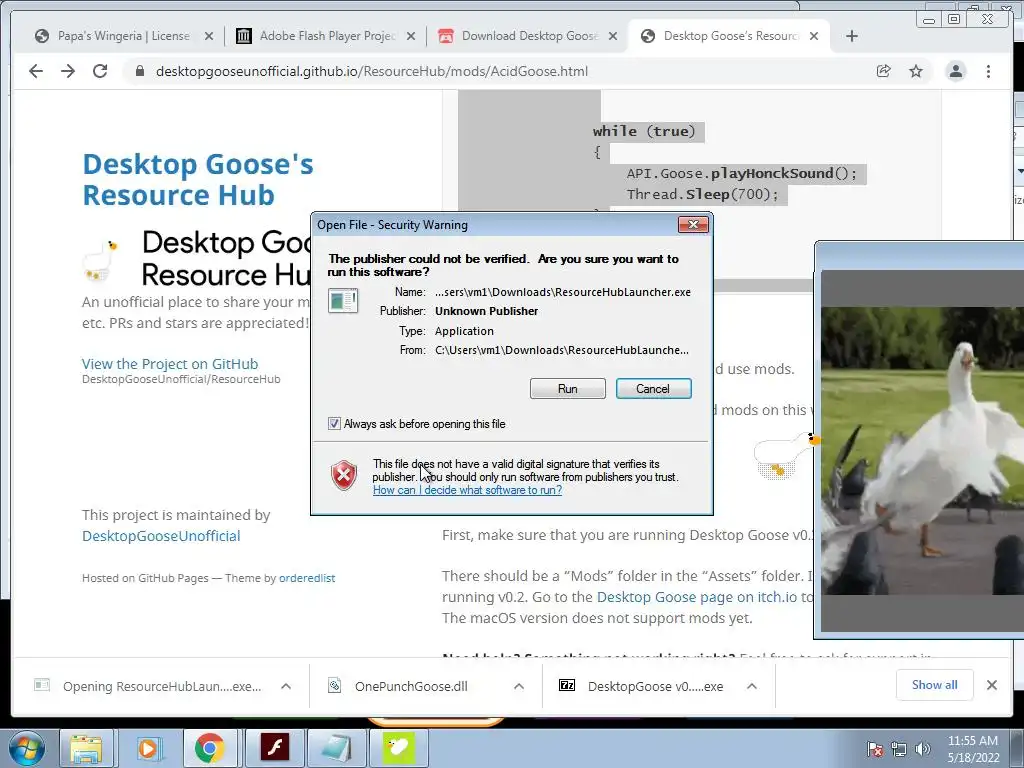Open the Desktop Goose taskbar icon
This screenshot has height=768, width=1024.
(398, 748)
